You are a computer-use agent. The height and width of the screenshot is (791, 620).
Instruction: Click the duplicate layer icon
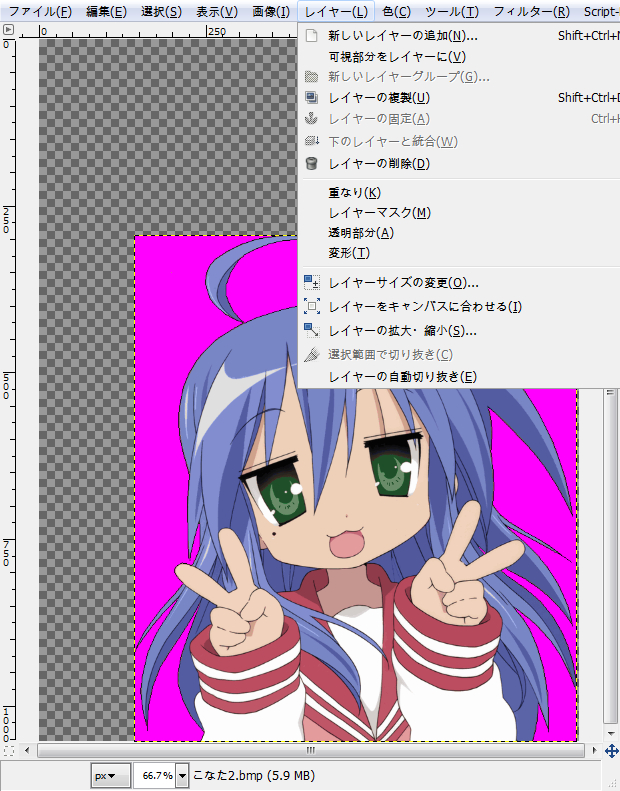click(x=312, y=97)
